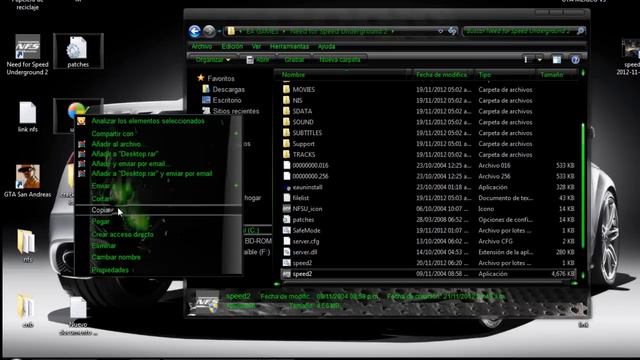640x360 pixels.
Task: Open the Ayuda menu
Action: [326, 47]
